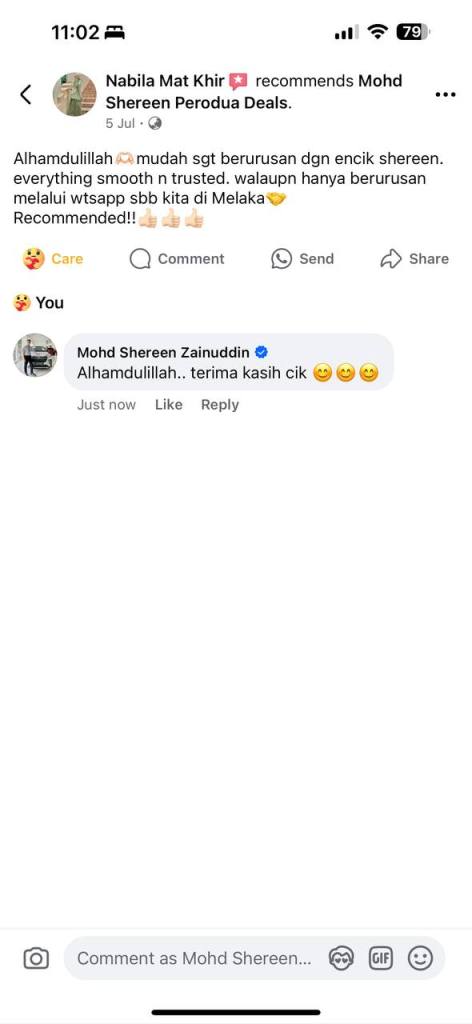Tap the Share arrow icon

pos(390,259)
